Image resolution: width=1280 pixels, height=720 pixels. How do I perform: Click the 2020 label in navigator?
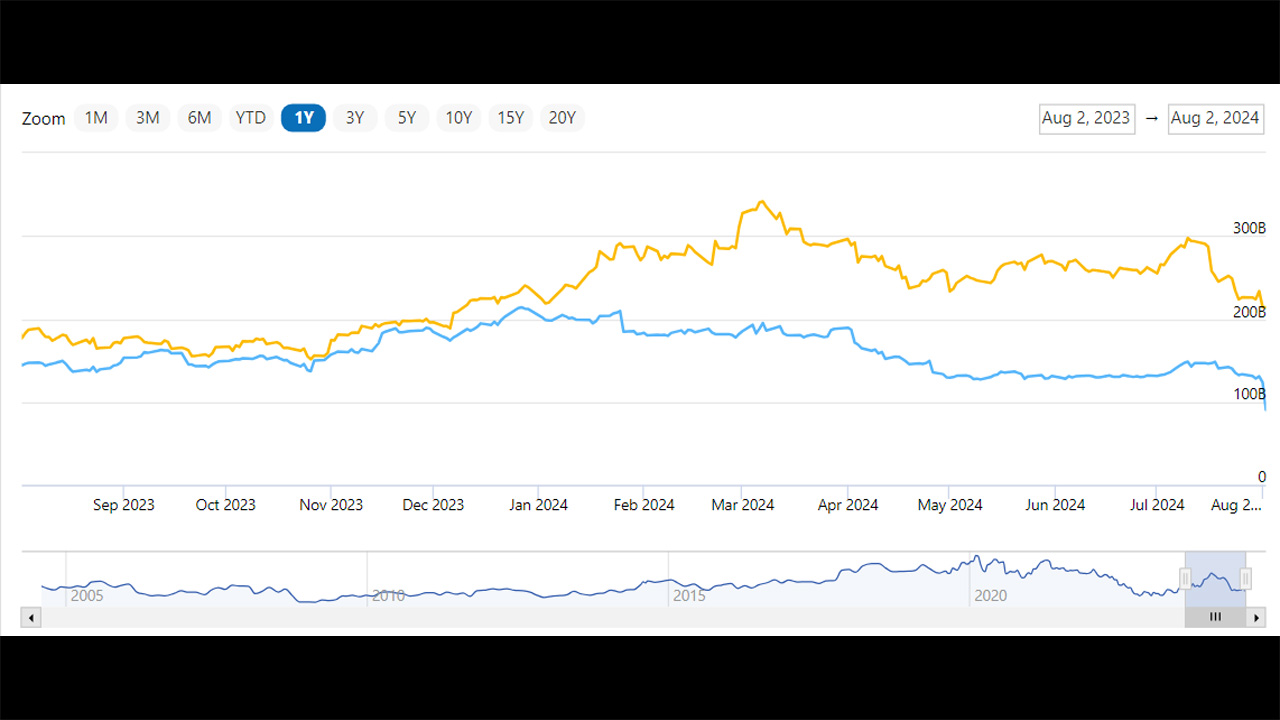pos(990,596)
